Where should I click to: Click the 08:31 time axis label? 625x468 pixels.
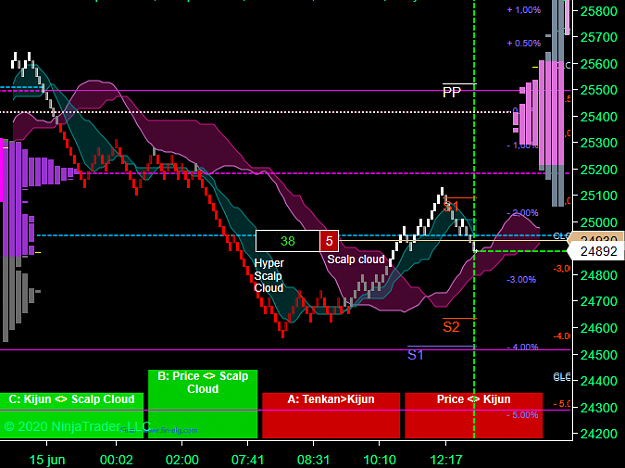(314, 460)
